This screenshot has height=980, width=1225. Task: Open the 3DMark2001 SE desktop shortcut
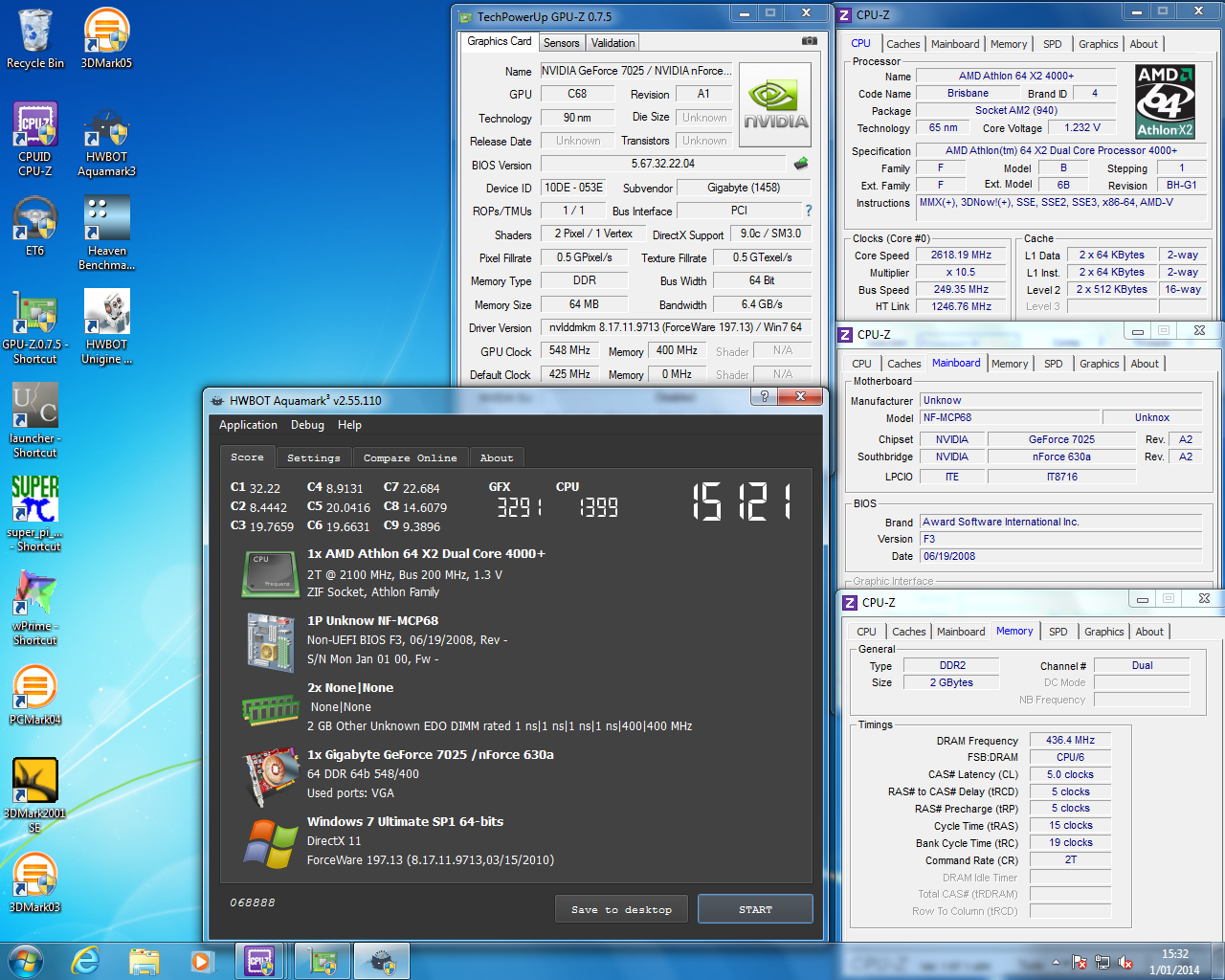pos(35,796)
